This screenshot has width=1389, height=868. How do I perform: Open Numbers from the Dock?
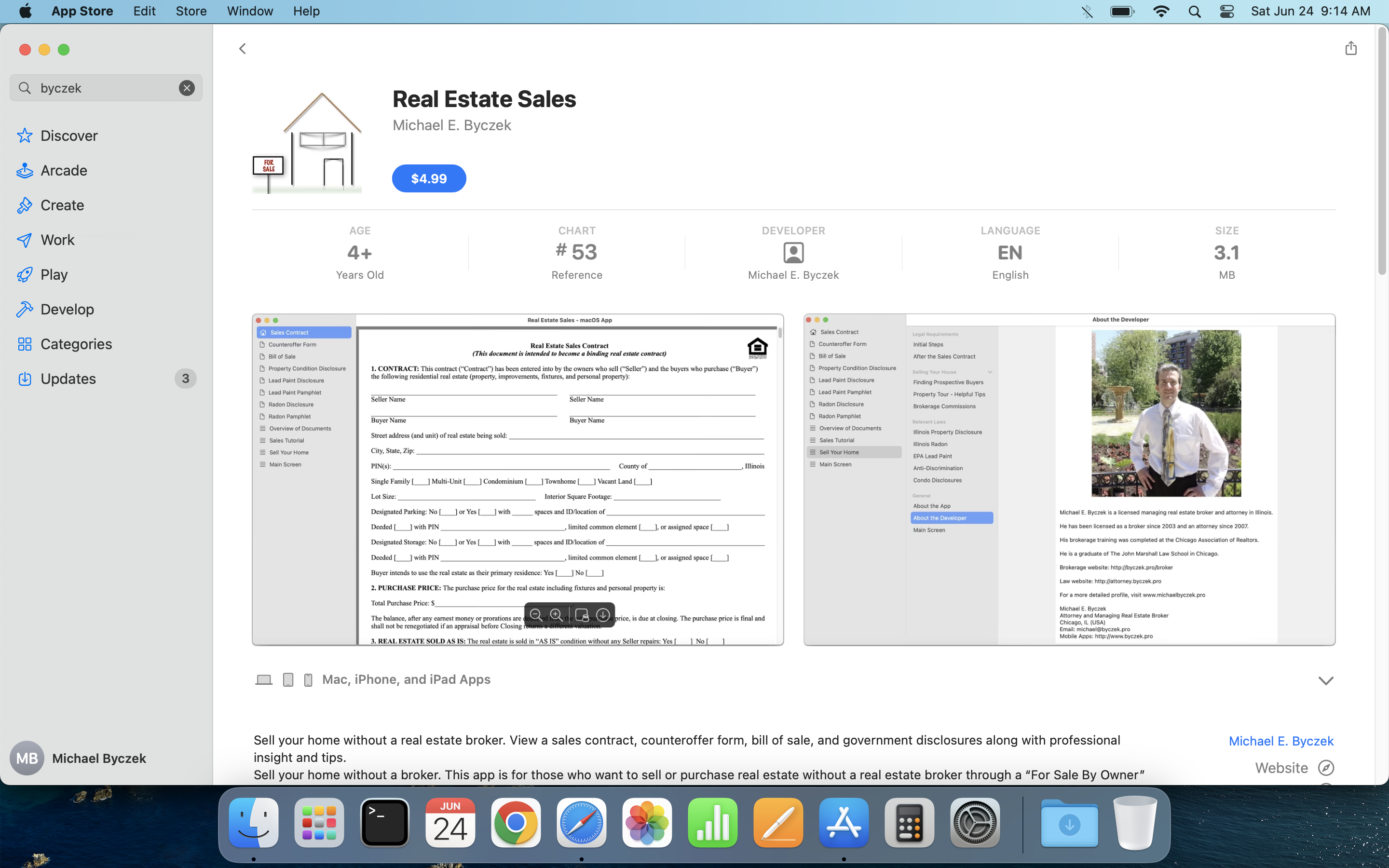coord(712,823)
